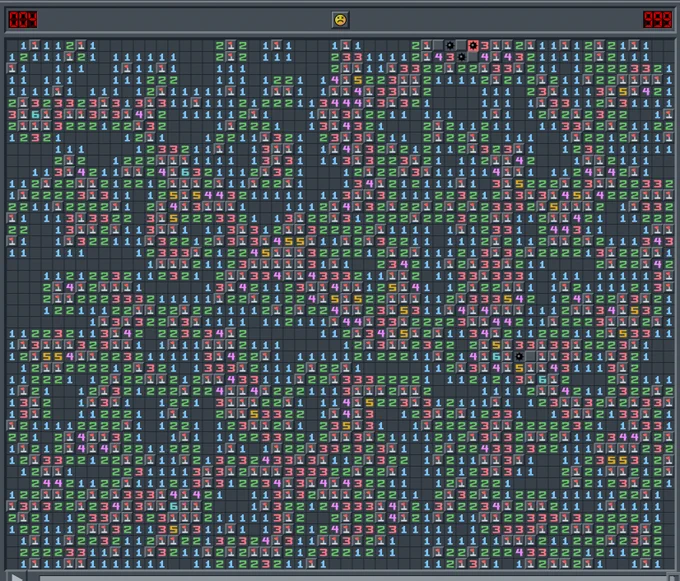
Task: Click the 3 ending the '5 5 3' run
Action: point(634,460)
